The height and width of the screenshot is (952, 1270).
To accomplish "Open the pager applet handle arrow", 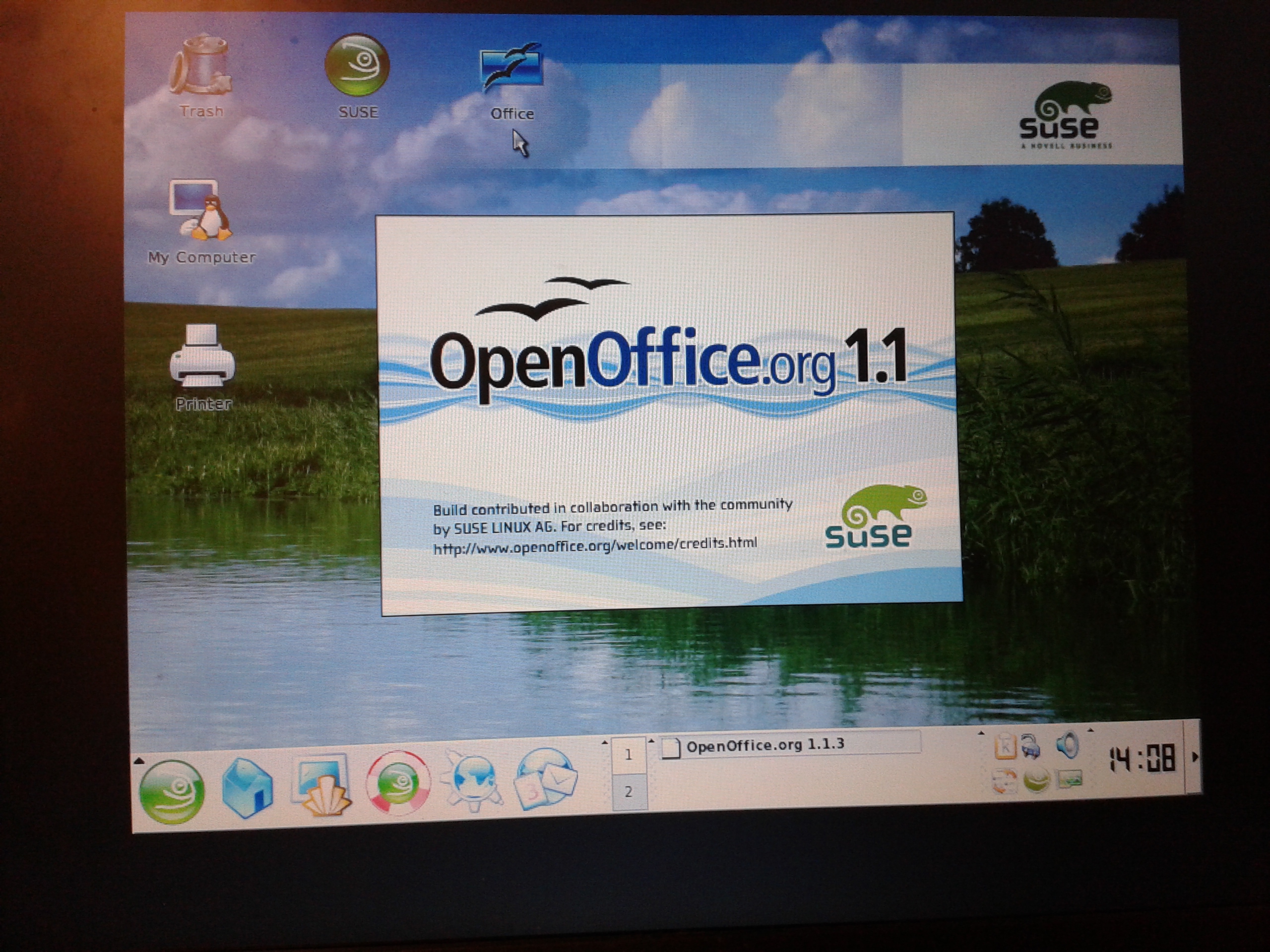I will coord(605,743).
